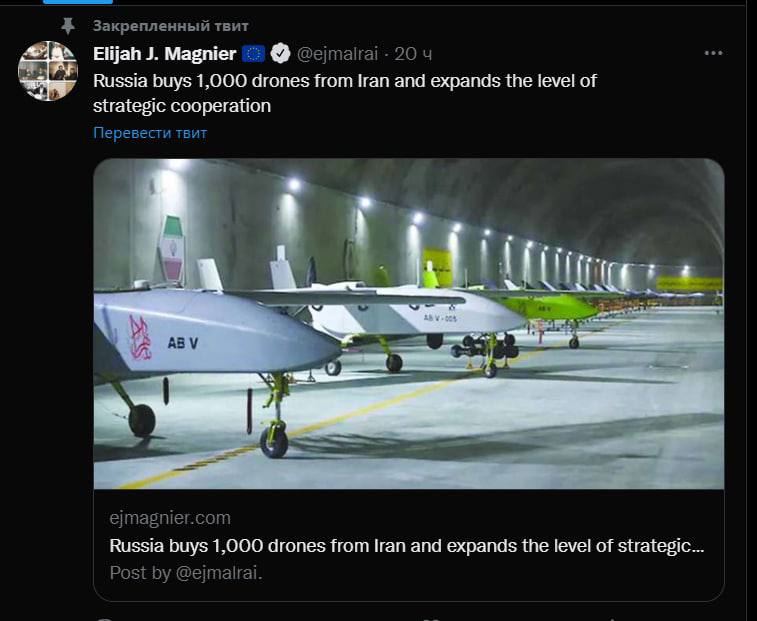
Task: Click the tweet text about Russia buying drones
Action: click(x=345, y=92)
